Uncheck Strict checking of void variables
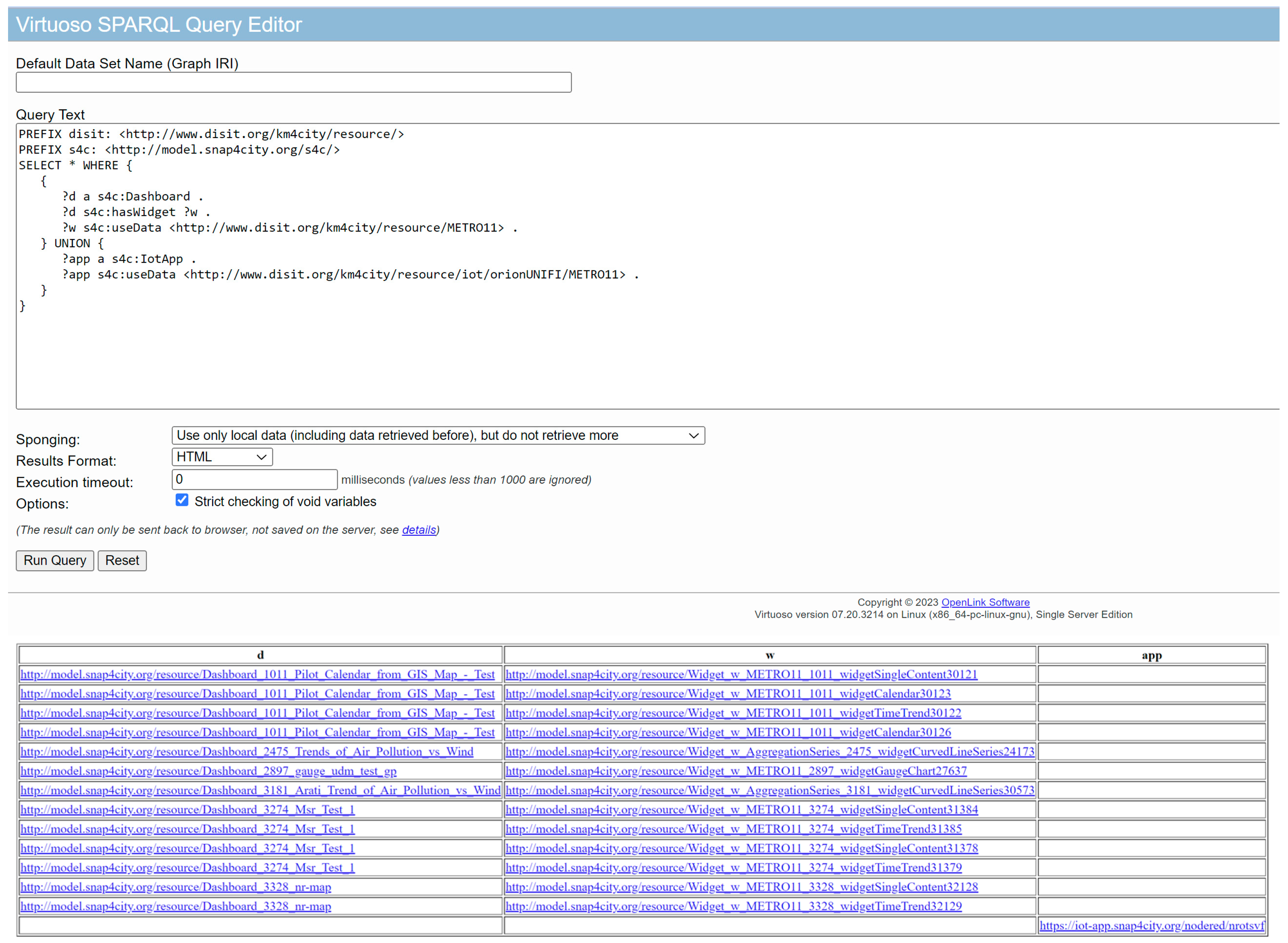The image size is (1288, 943). click(181, 500)
